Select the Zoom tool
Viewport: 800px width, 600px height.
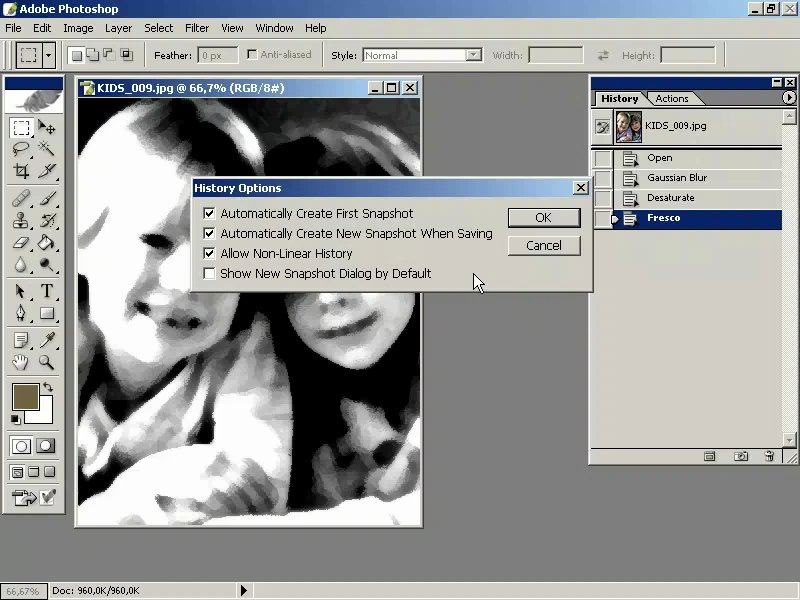click(x=46, y=362)
